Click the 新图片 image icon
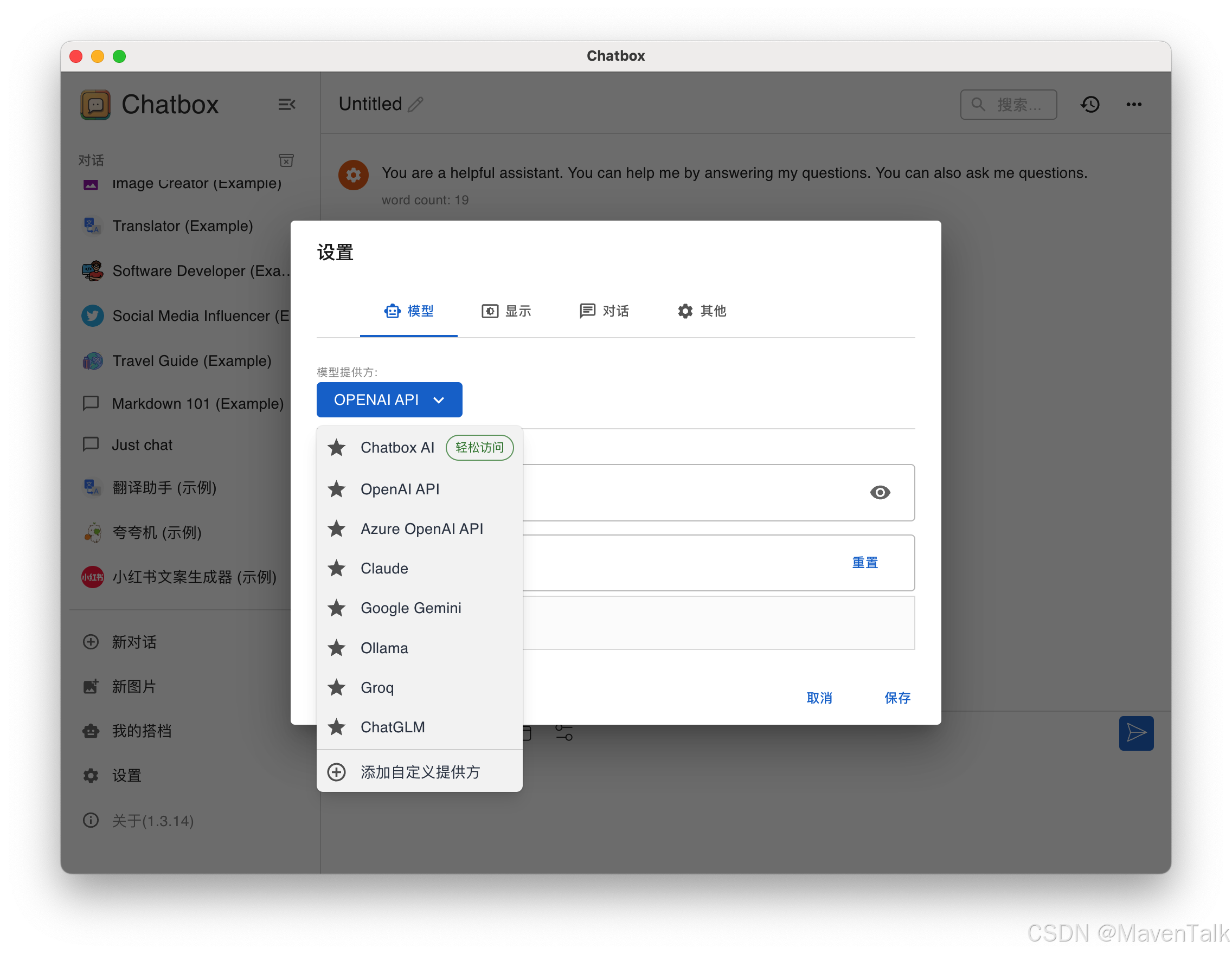 (x=91, y=686)
